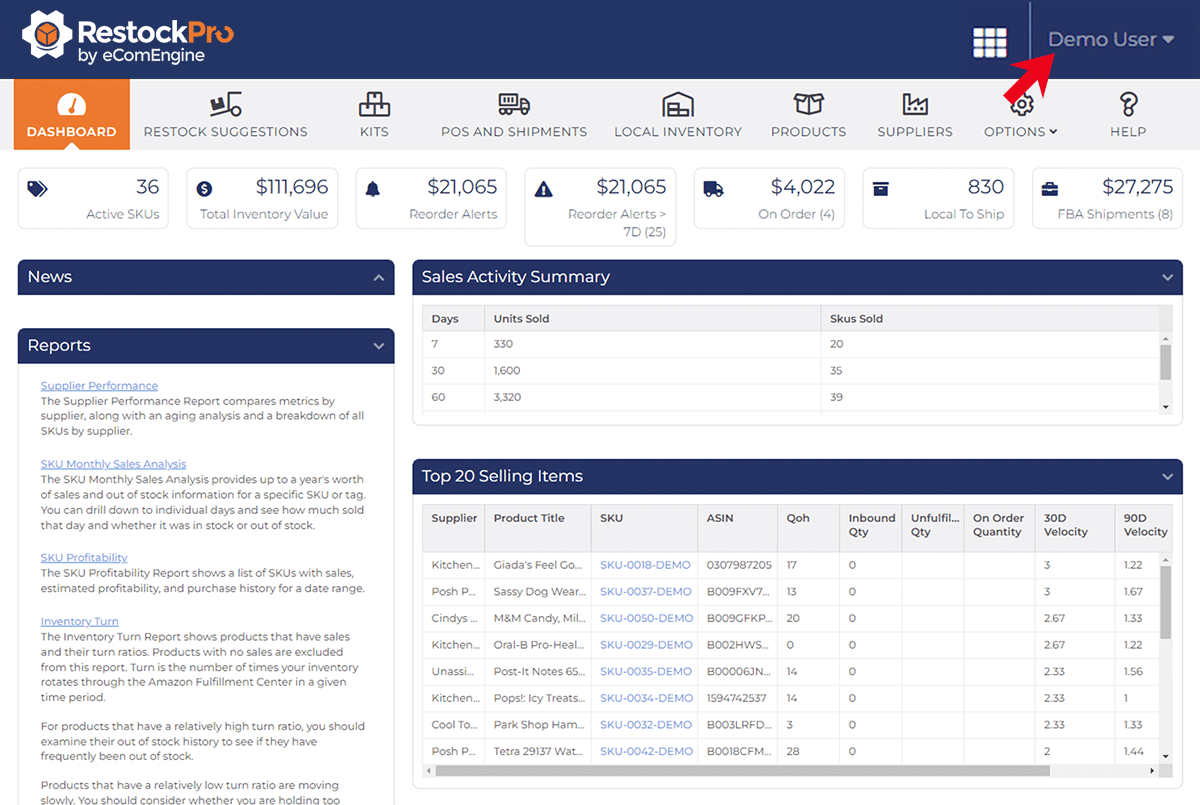Open the Supplier Performance report link
Screen dimensions: 1200x805
click(99, 386)
